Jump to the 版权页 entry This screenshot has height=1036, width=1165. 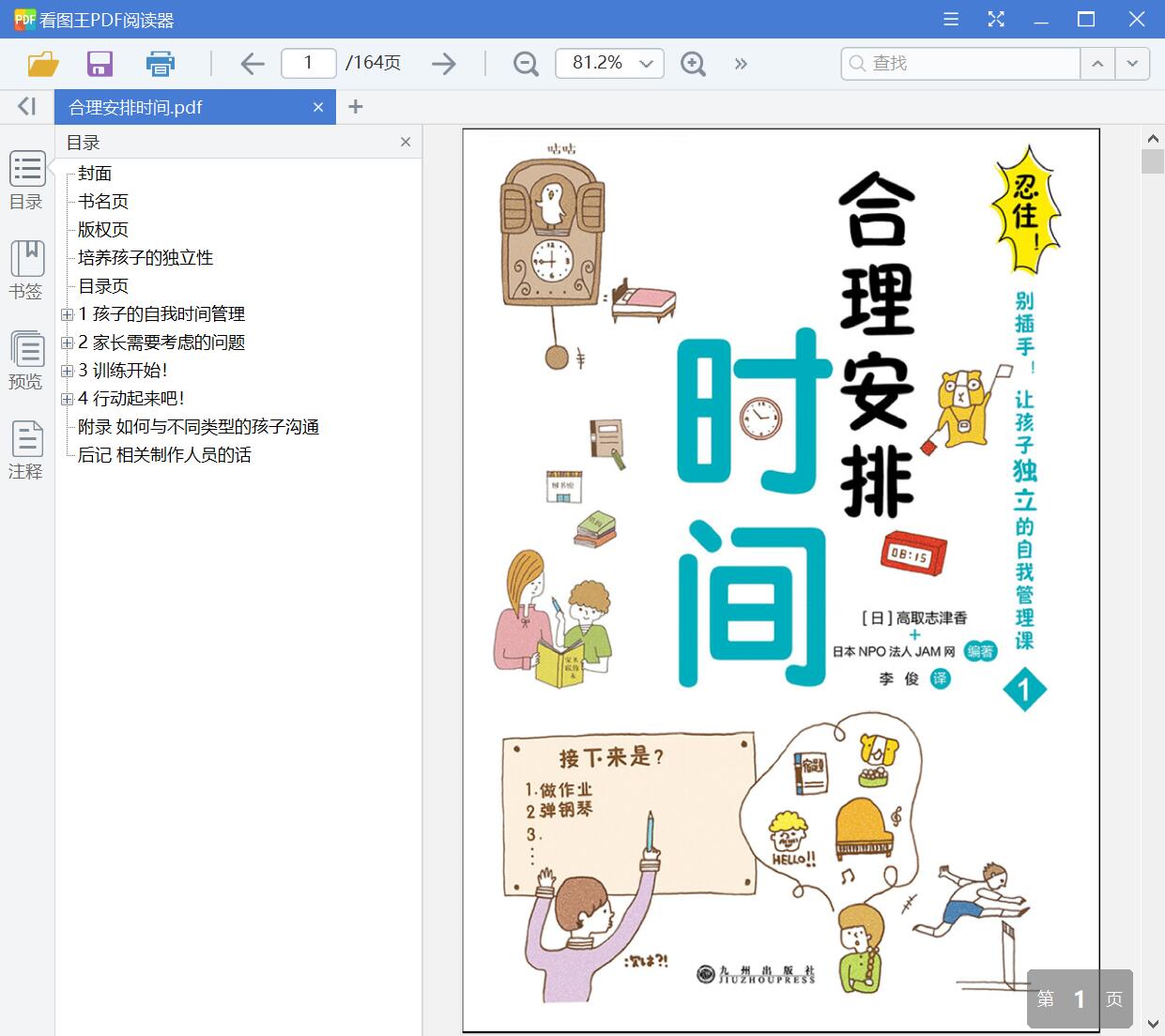[x=103, y=230]
